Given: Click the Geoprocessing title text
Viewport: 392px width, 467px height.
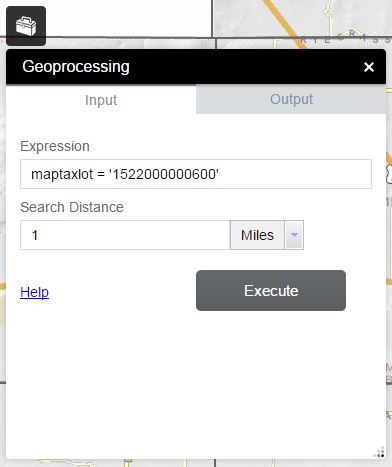Looking at the screenshot, I should point(76,67).
